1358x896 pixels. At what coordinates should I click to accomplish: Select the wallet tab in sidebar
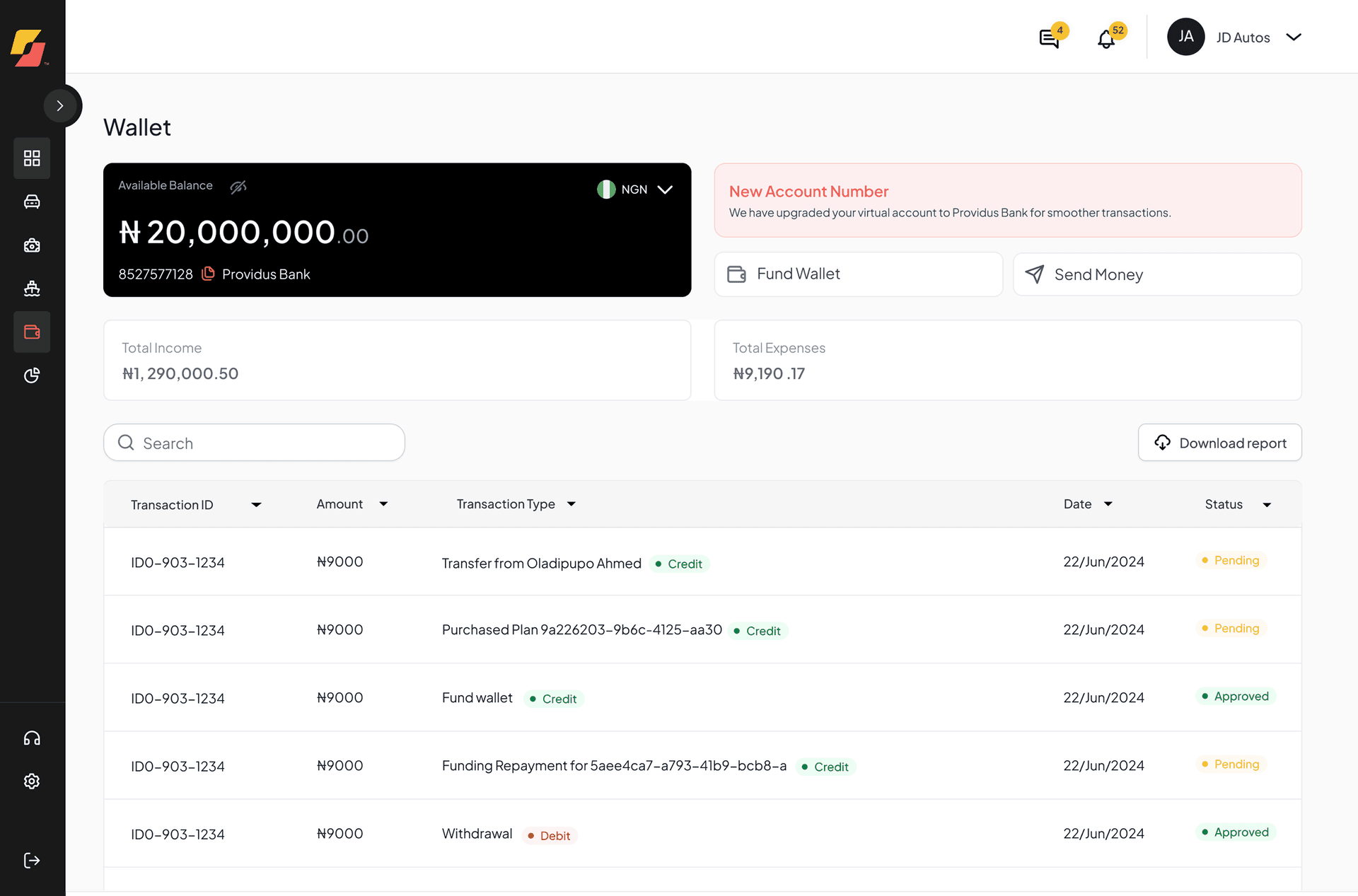point(32,332)
